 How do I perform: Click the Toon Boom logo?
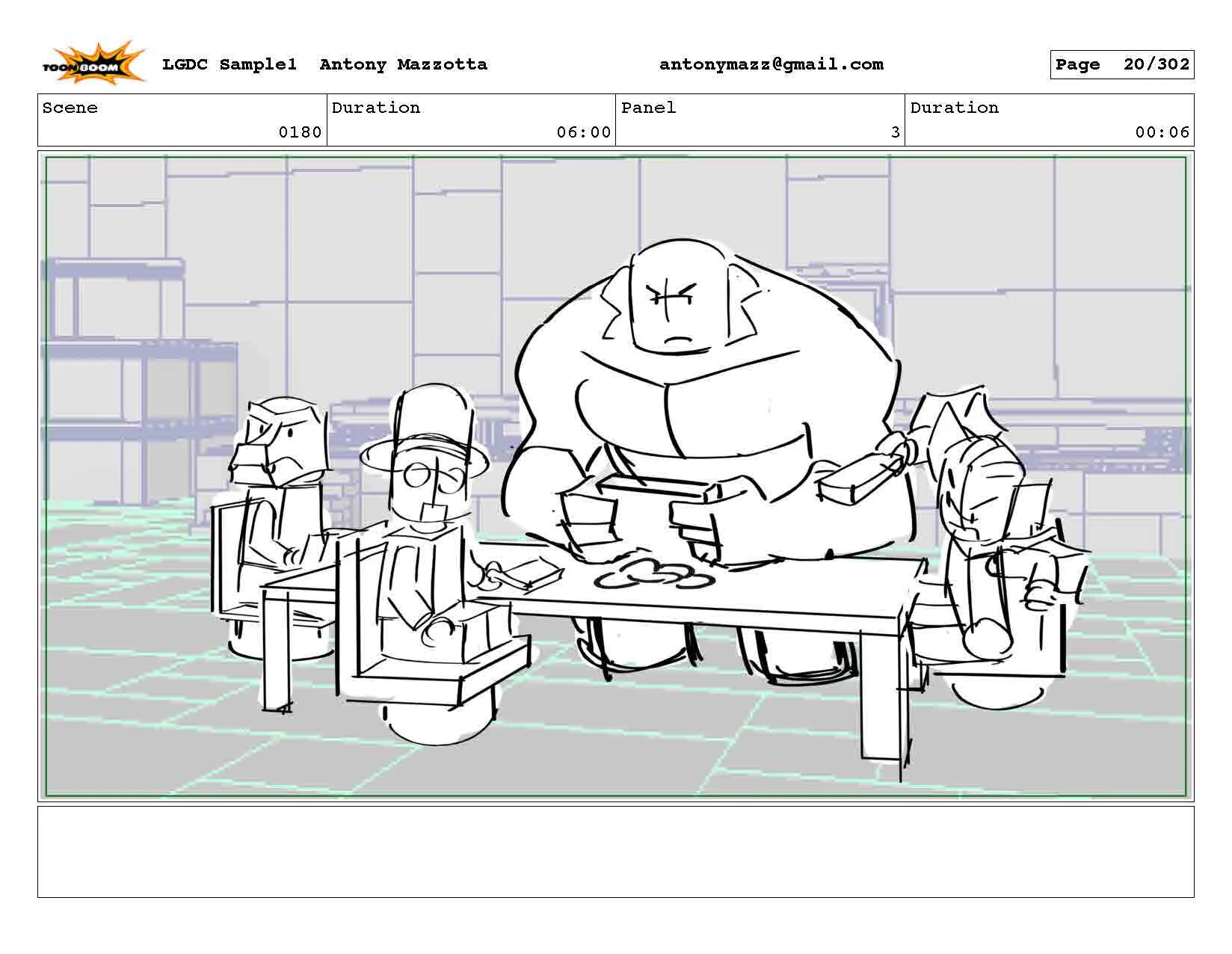click(x=93, y=63)
